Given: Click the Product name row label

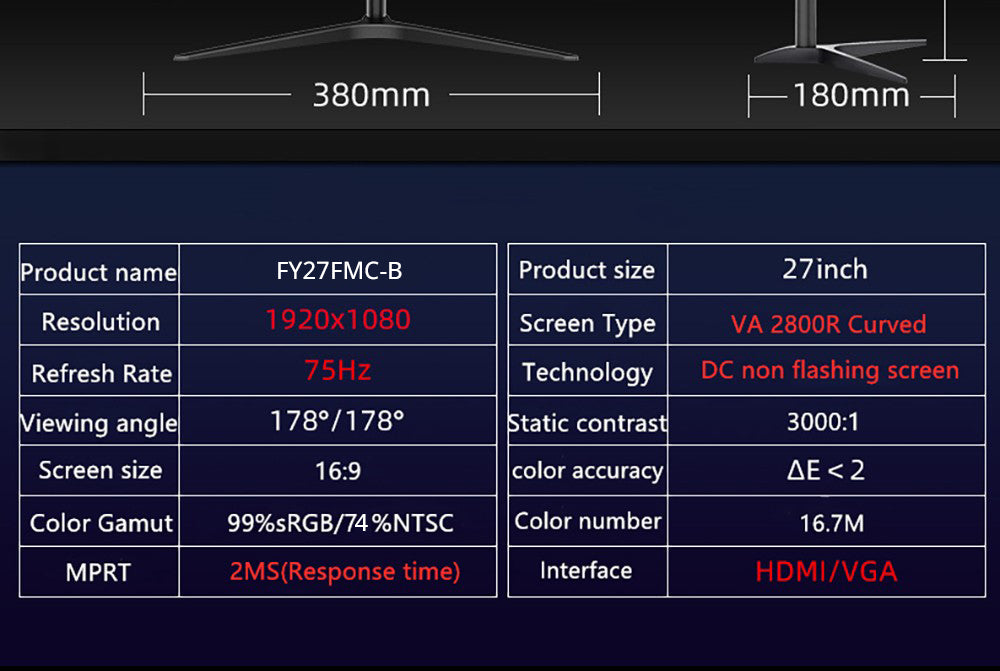Looking at the screenshot, I should click(99, 271).
